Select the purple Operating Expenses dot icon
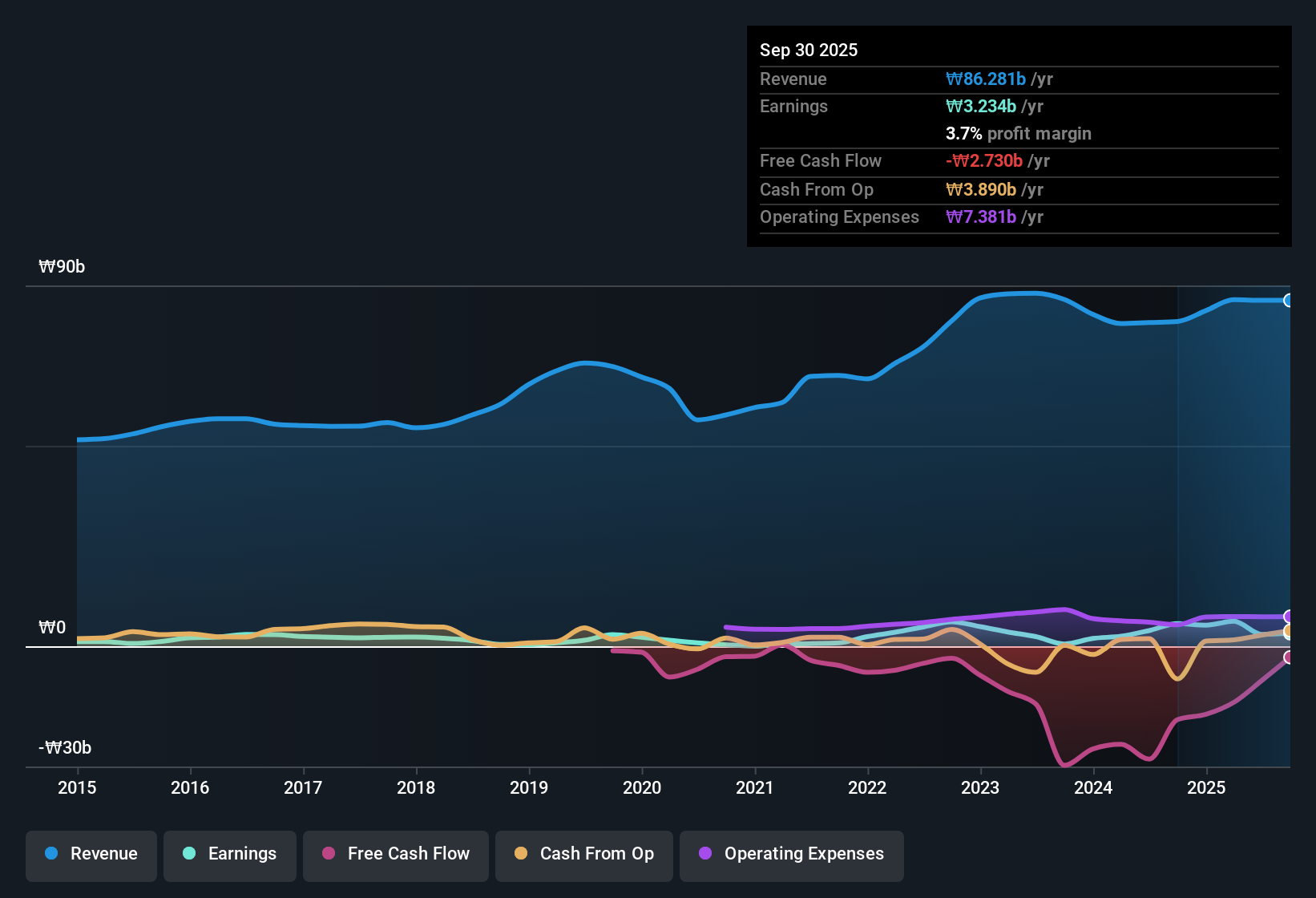The height and width of the screenshot is (898, 1316). (704, 854)
